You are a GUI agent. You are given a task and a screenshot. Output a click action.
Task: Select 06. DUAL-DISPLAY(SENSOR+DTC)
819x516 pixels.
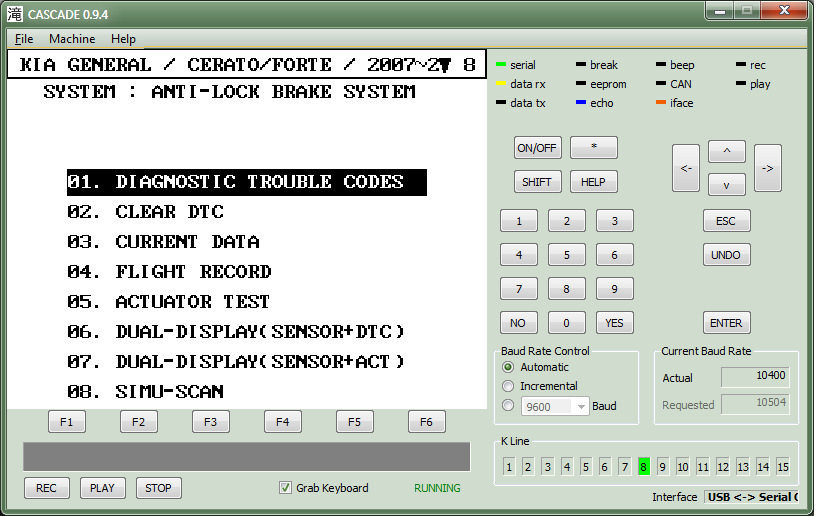point(236,332)
